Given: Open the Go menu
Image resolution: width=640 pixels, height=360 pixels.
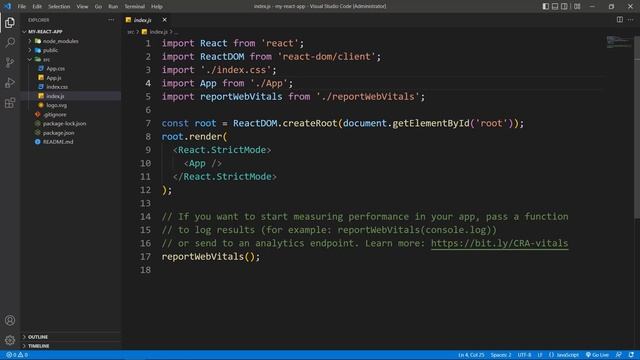Looking at the screenshot, I should pyautogui.click(x=98, y=6).
